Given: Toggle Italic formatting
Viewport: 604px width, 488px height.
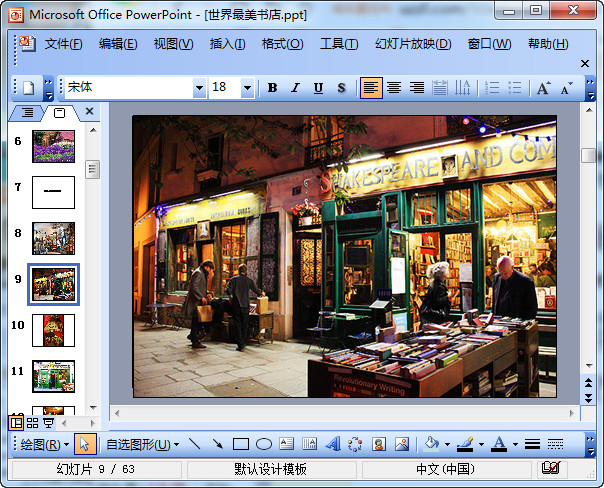Looking at the screenshot, I should tap(295, 88).
